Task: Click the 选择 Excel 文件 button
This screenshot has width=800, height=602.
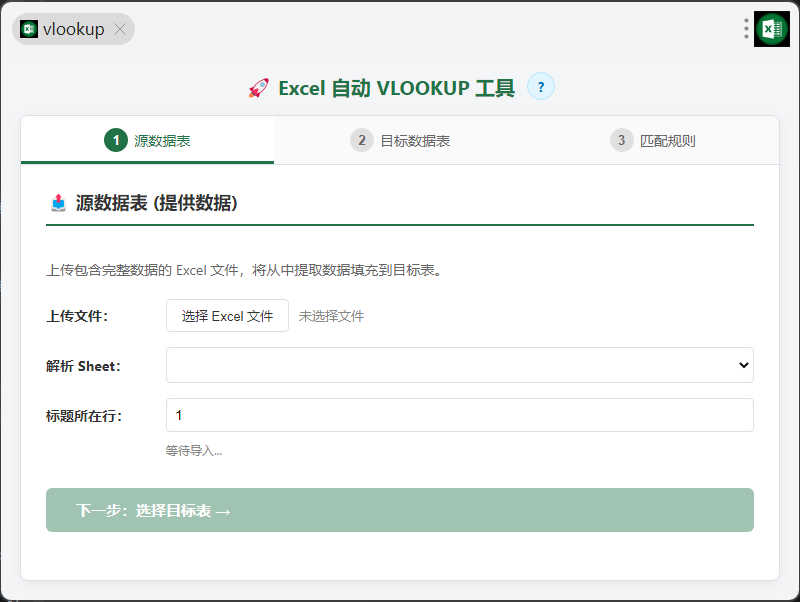Action: pyautogui.click(x=228, y=316)
